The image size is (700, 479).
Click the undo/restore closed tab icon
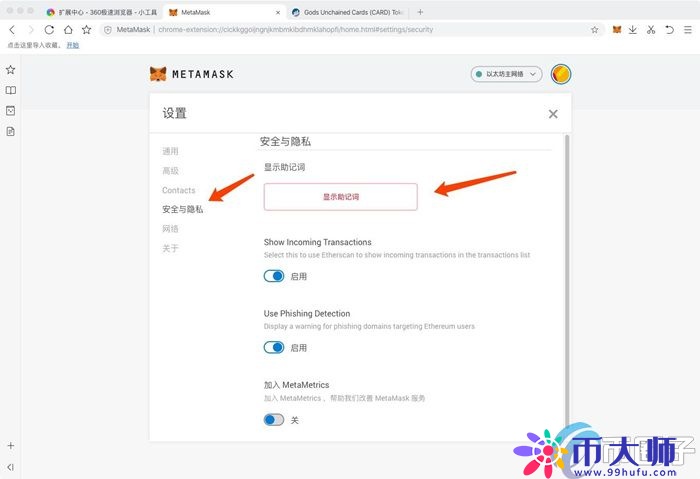point(669,29)
